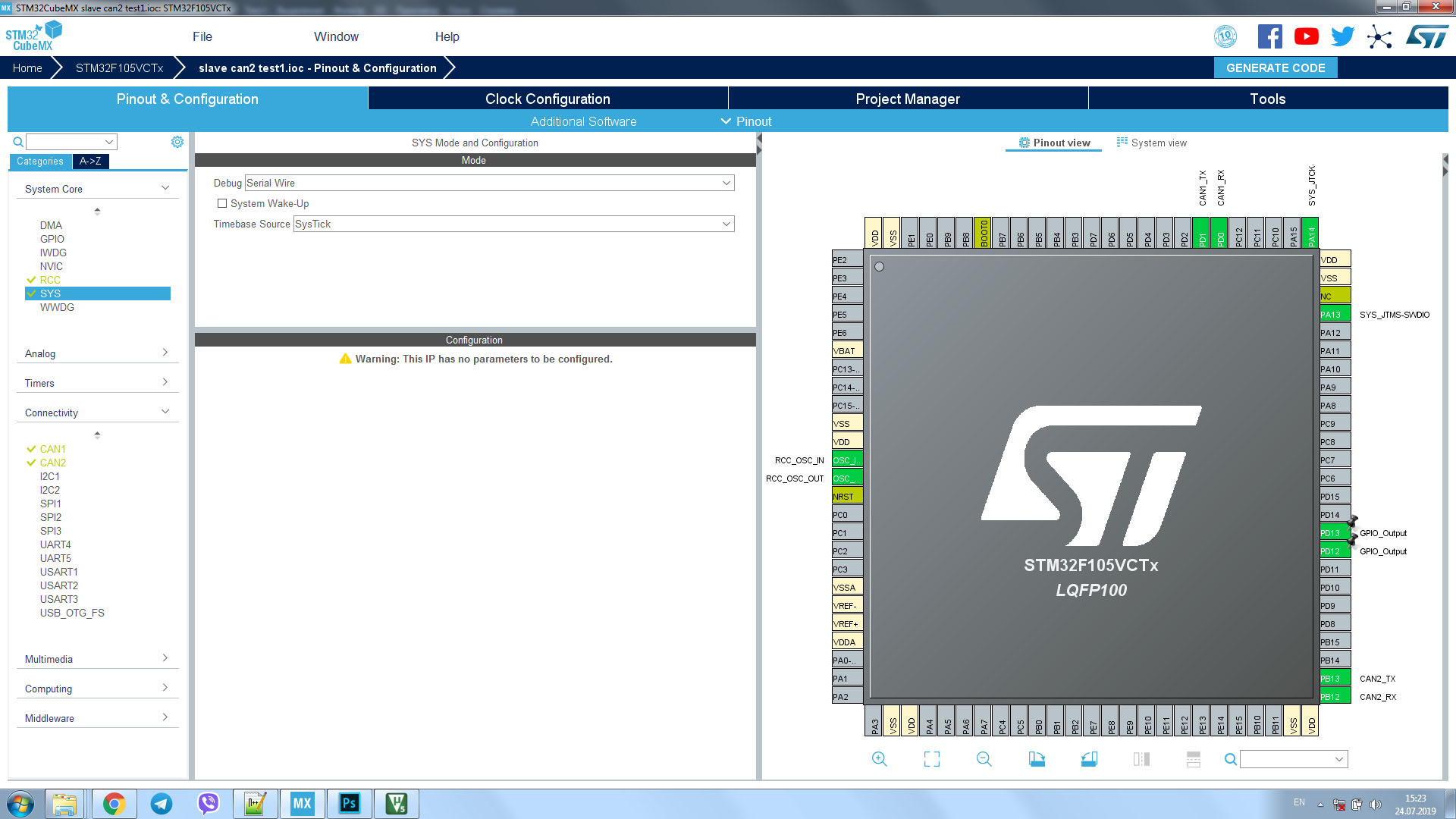
Task: Collapse the Connectivity category
Action: pyautogui.click(x=97, y=413)
